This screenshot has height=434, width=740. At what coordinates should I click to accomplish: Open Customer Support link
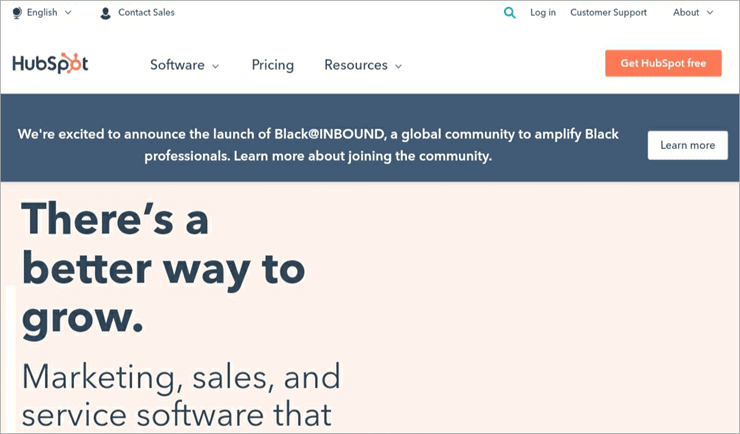click(608, 13)
